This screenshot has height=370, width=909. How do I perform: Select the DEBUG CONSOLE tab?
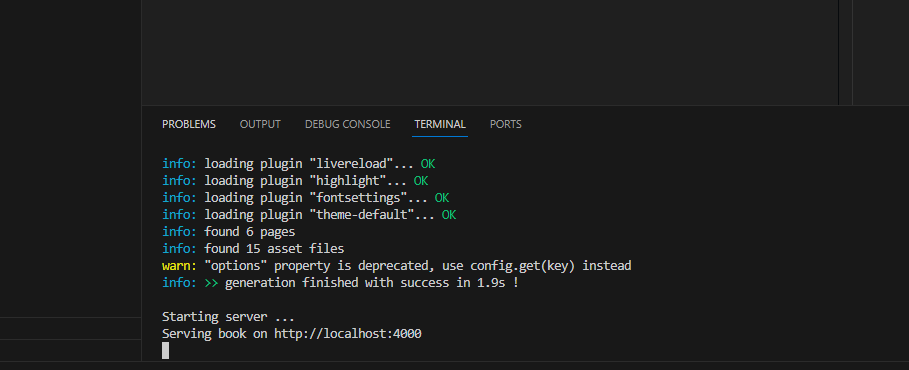(347, 124)
